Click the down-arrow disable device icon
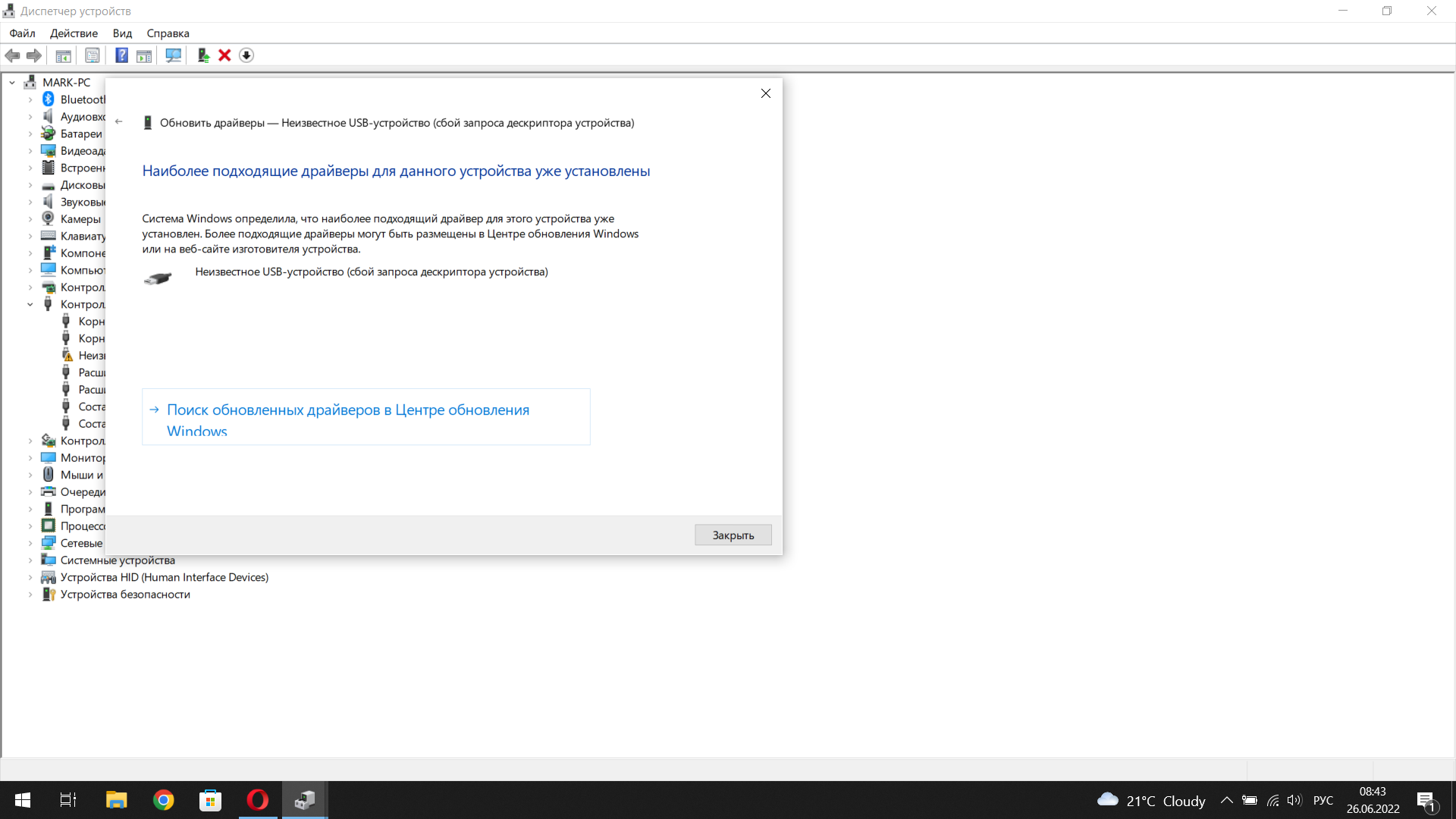Viewport: 1456px width, 819px height. point(246,55)
